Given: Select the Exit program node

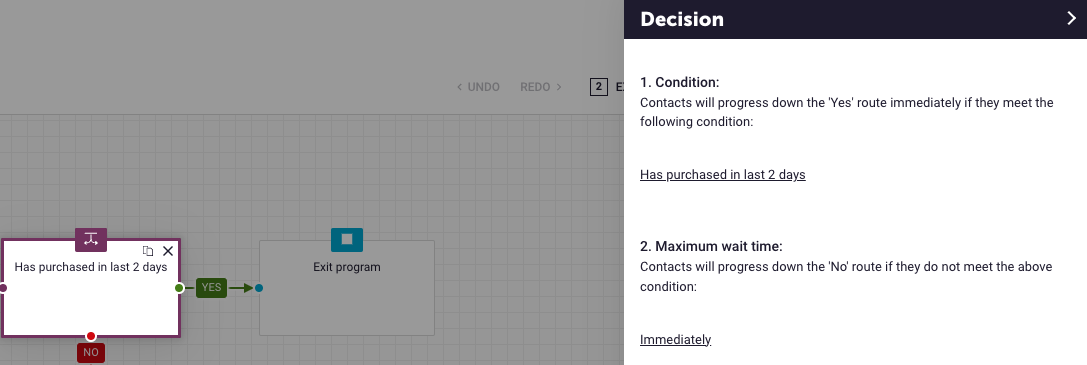Looking at the screenshot, I should [x=347, y=287].
